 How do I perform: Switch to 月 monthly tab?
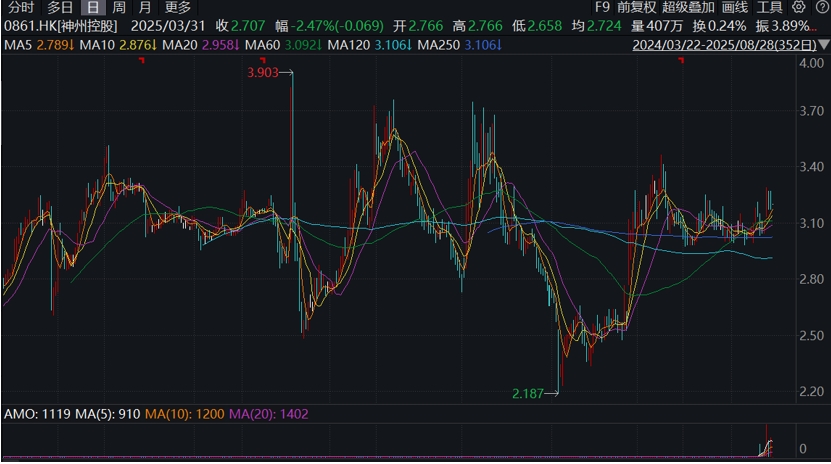pyautogui.click(x=145, y=7)
